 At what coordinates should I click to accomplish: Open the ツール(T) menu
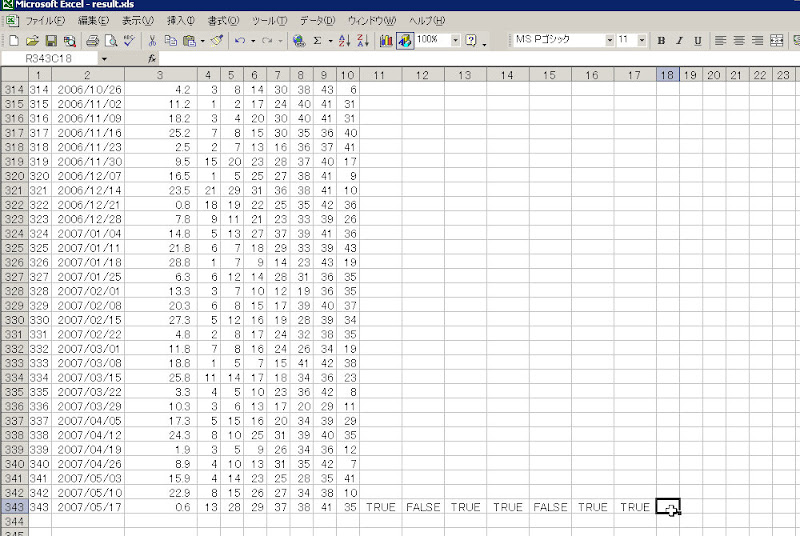coord(269,21)
